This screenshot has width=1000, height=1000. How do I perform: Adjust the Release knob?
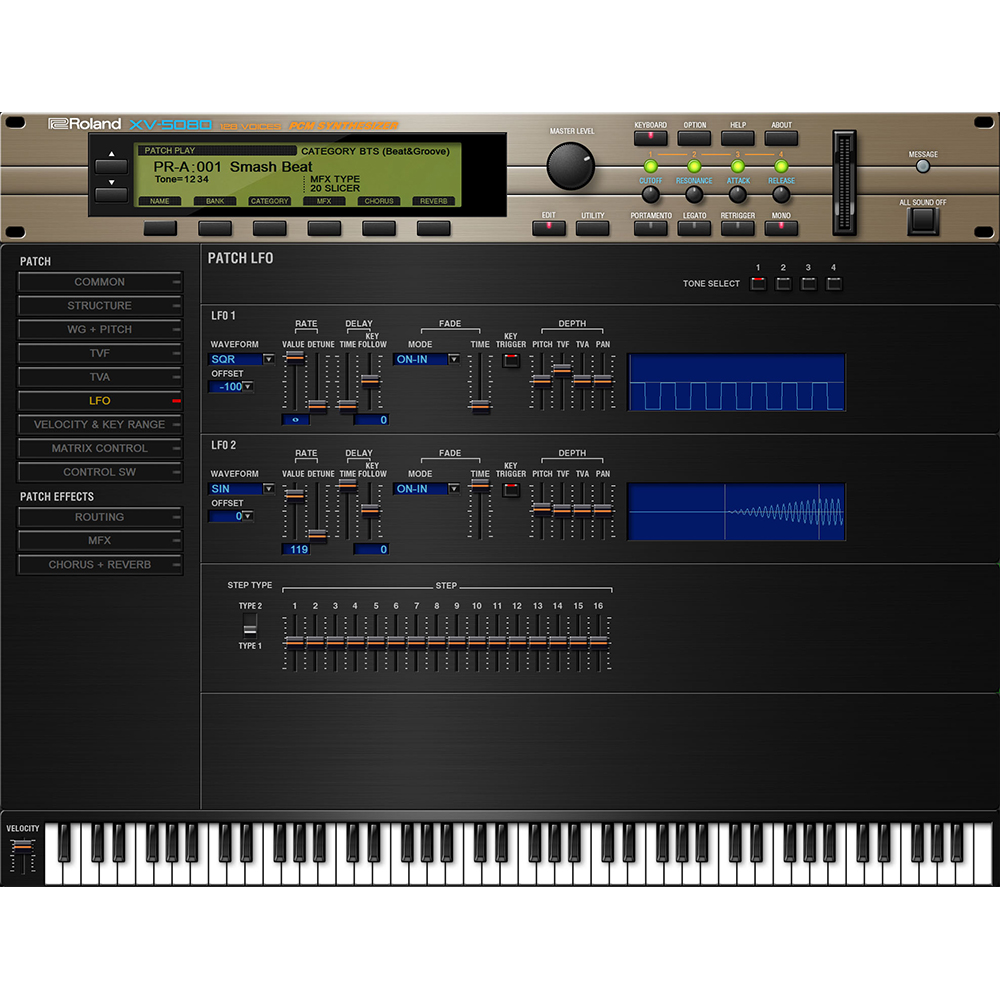click(781, 194)
